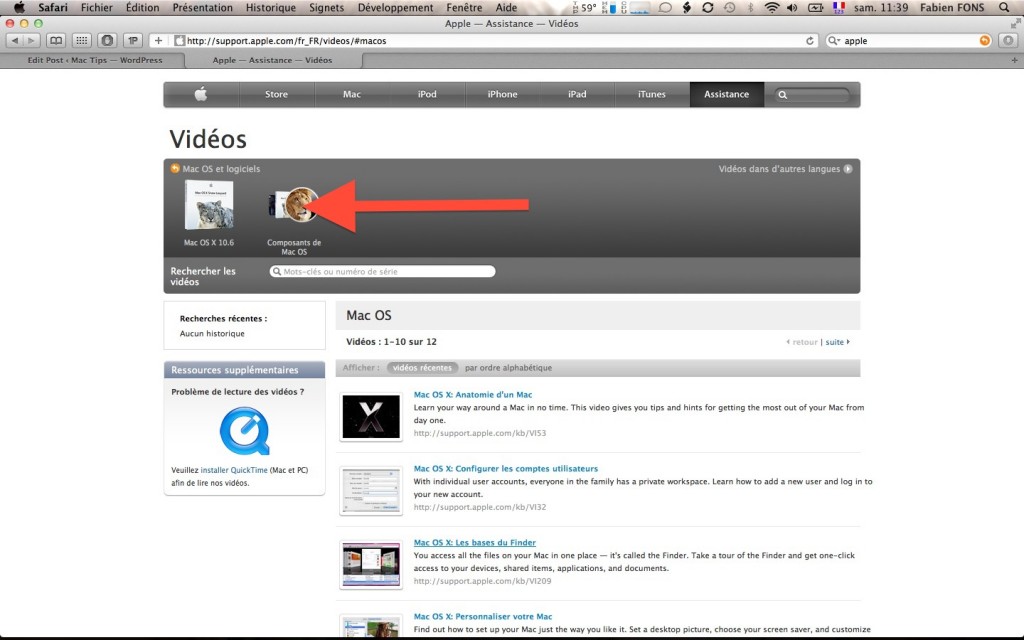Click the Les bases du Finder video thumbnail
The width and height of the screenshot is (1024, 640).
coord(371,564)
